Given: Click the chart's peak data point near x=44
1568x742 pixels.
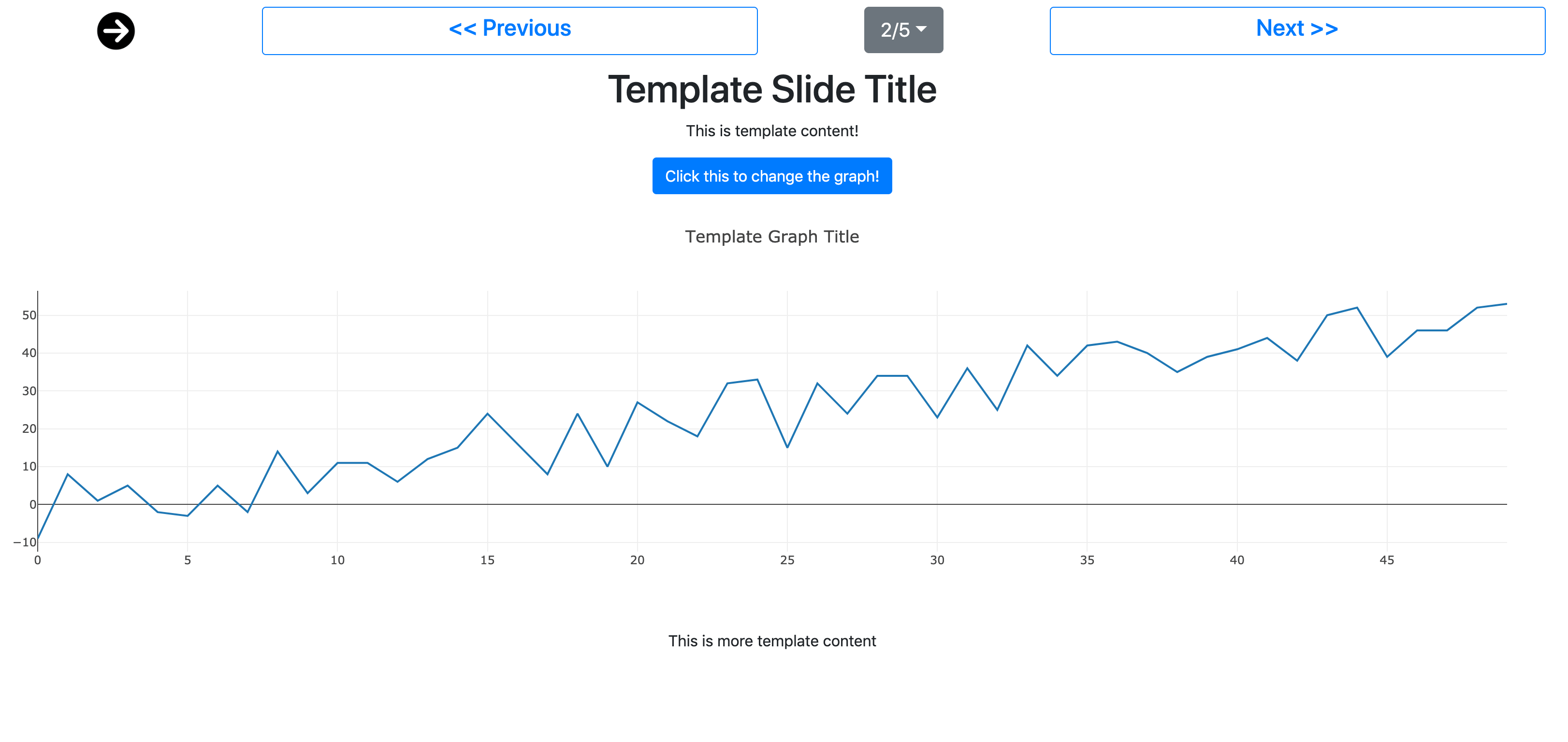Looking at the screenshot, I should click(x=1357, y=308).
